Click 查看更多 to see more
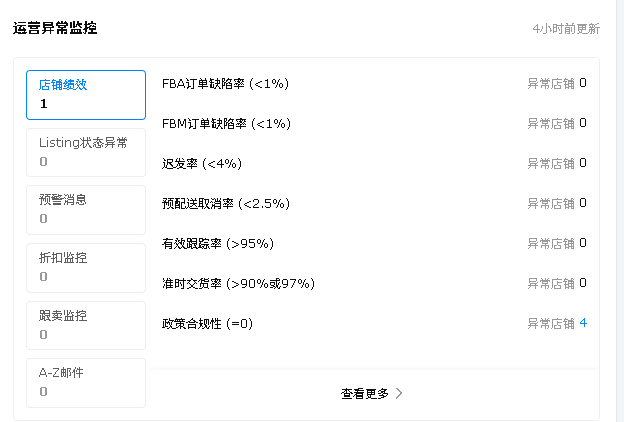This screenshot has height=422, width=624. point(365,394)
